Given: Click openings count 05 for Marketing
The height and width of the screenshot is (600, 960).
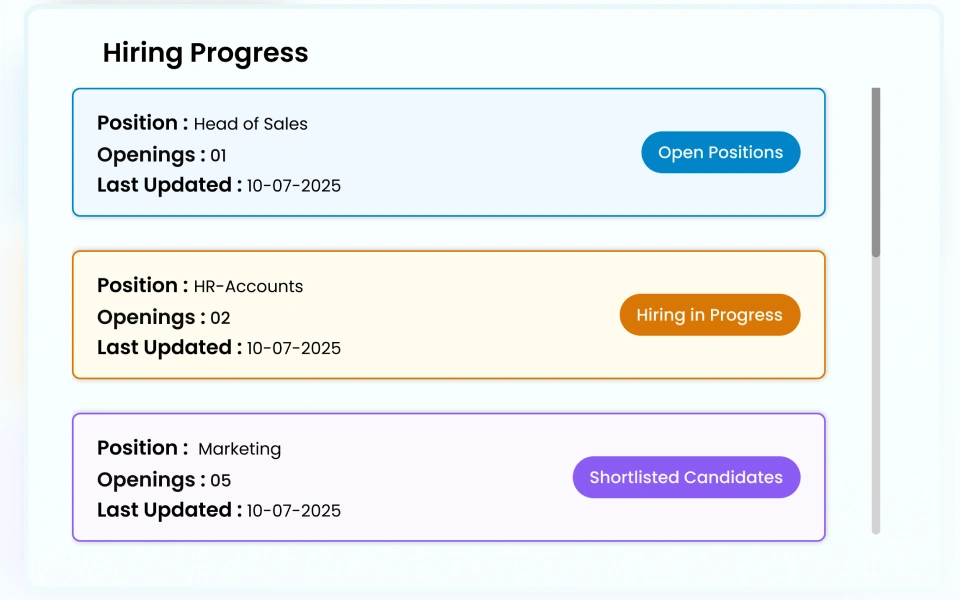Looking at the screenshot, I should click(x=220, y=481).
